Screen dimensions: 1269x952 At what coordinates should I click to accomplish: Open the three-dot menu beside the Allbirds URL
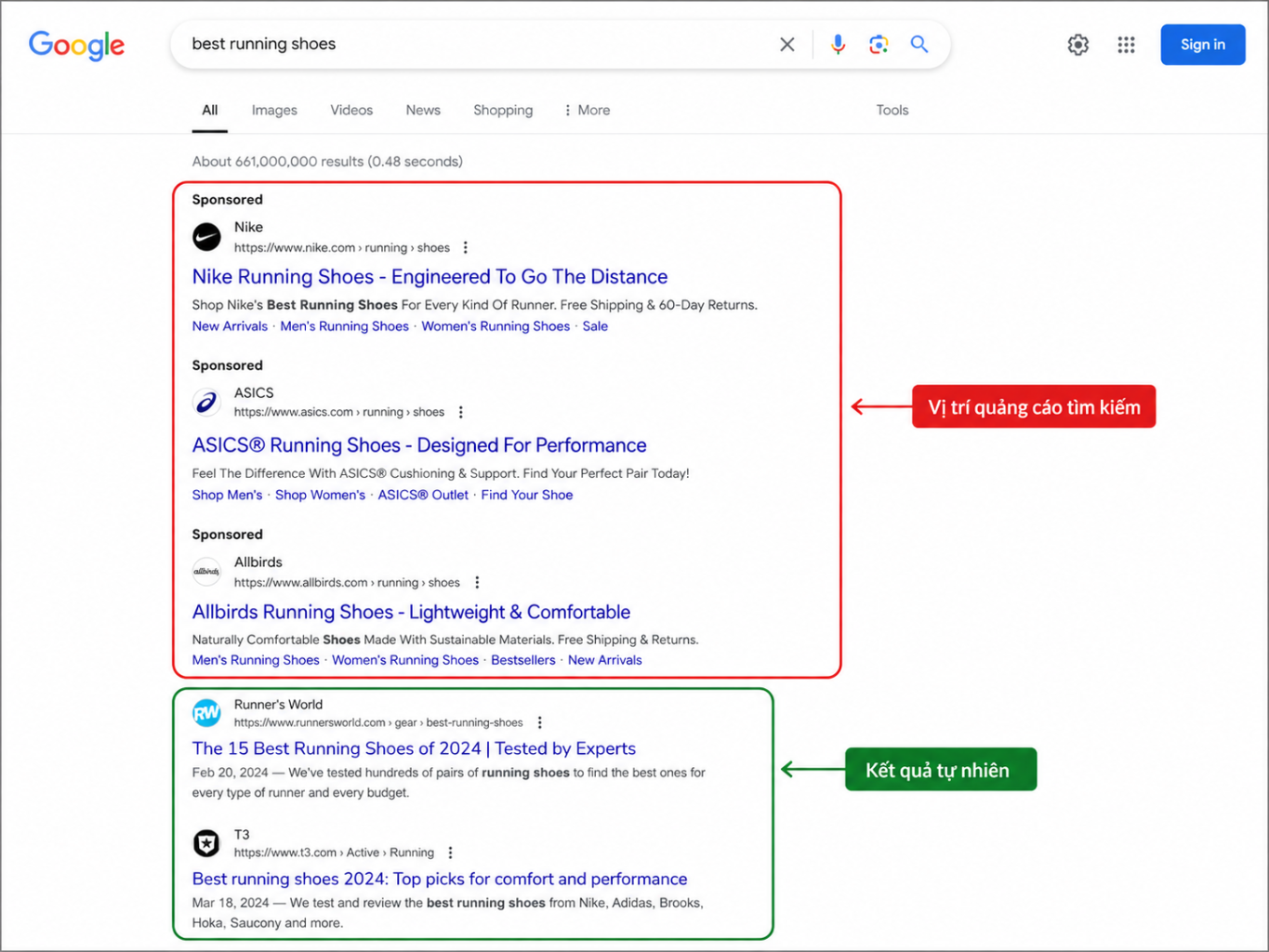click(x=477, y=583)
